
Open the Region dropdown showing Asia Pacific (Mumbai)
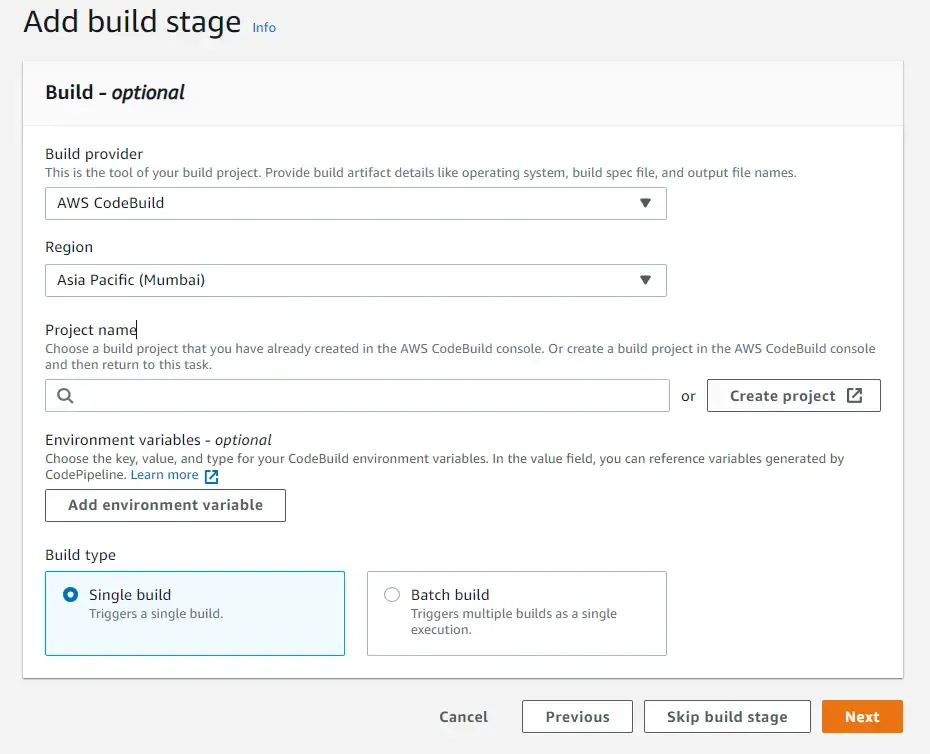[355, 280]
